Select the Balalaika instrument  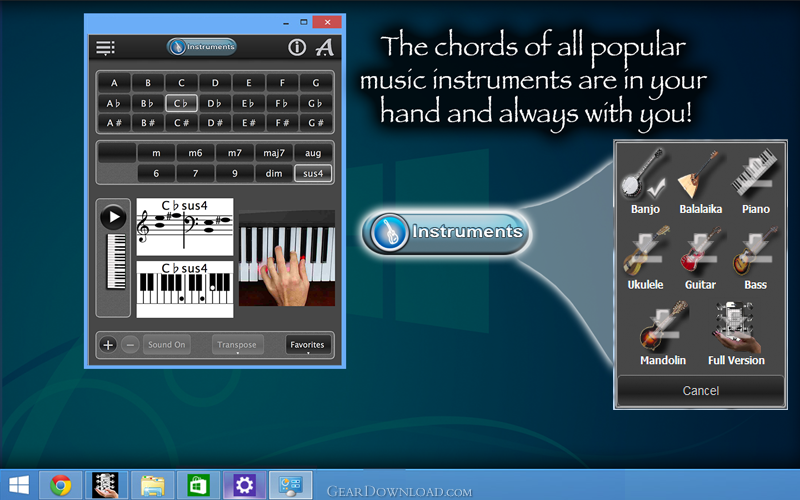point(701,181)
